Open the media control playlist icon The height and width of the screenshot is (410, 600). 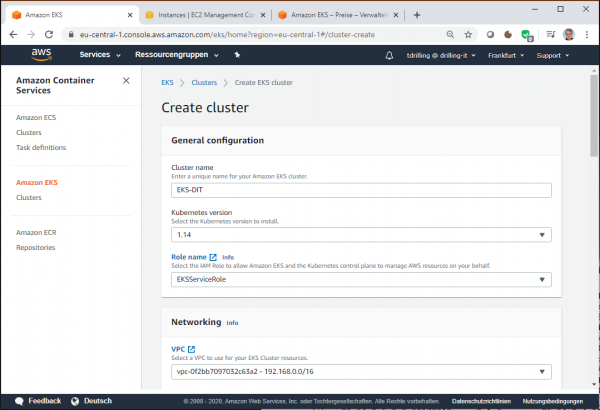pos(551,34)
